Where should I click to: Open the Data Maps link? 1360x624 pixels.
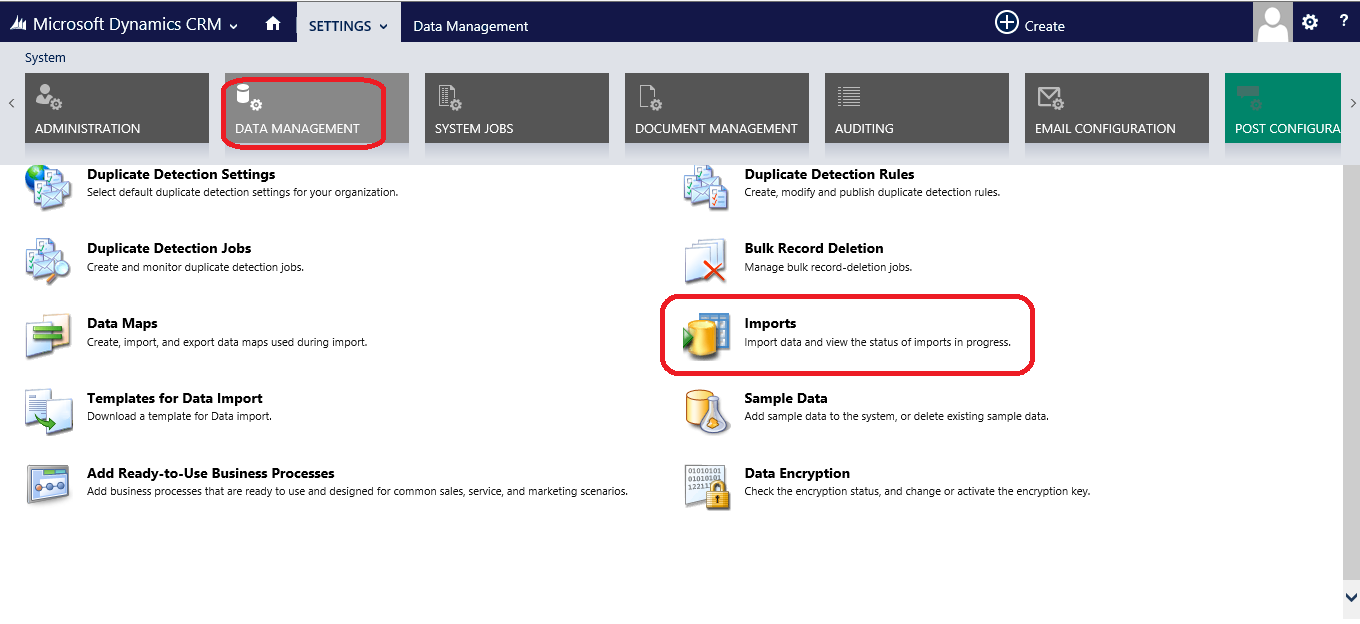click(x=122, y=323)
